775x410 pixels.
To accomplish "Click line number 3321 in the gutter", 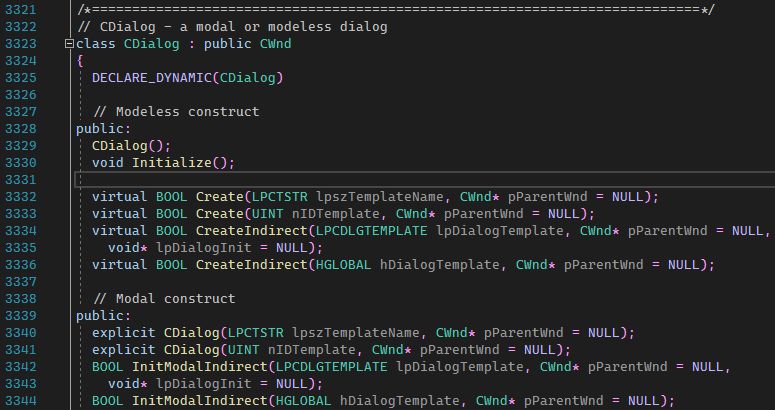I will coord(21,10).
